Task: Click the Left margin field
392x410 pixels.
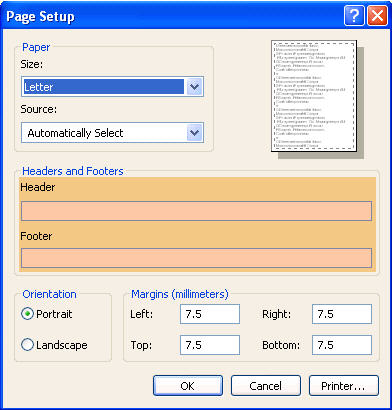Action: tap(210, 314)
